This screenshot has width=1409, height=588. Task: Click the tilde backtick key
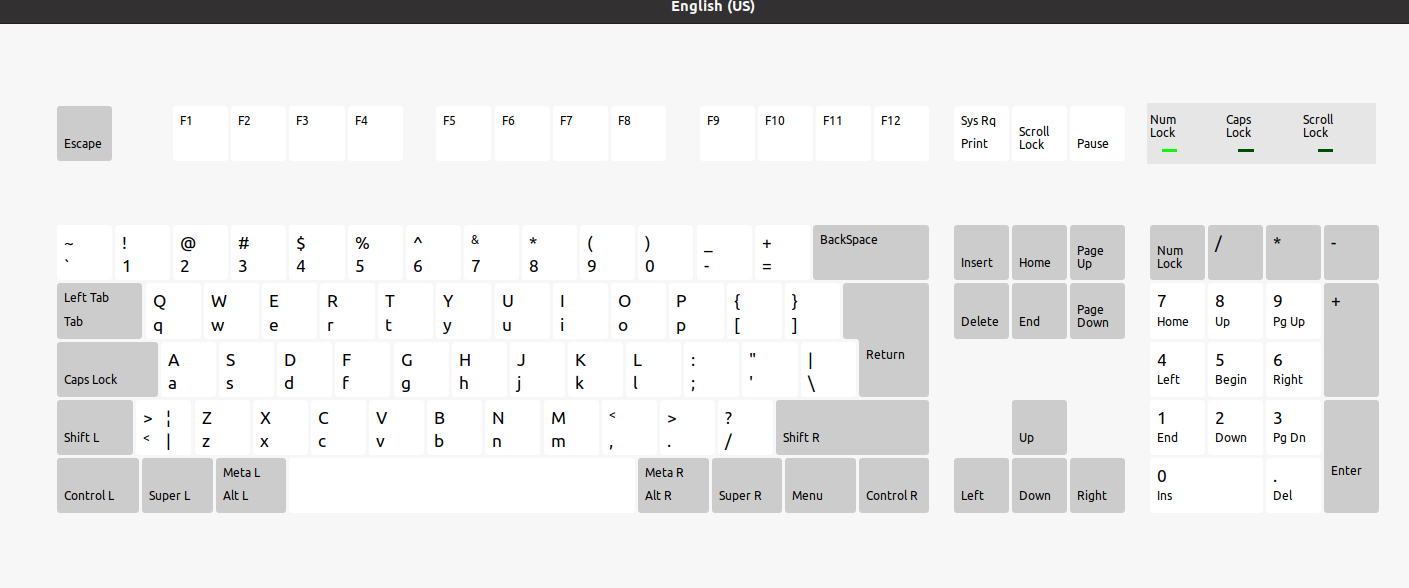click(x=84, y=252)
